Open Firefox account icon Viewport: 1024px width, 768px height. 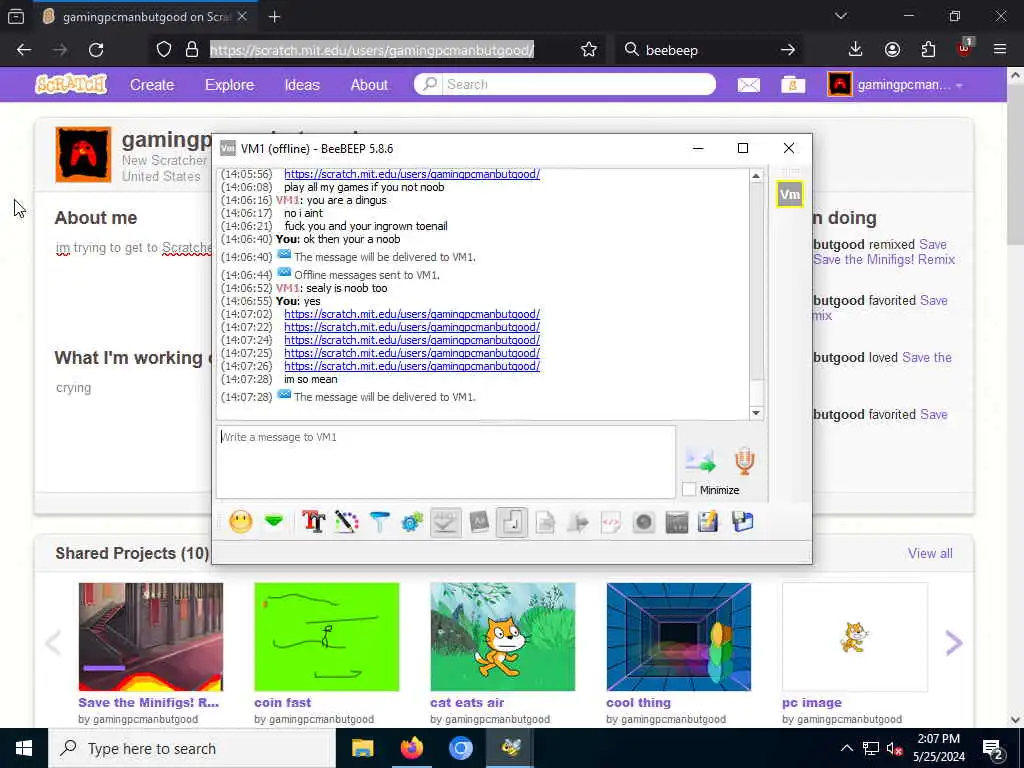click(892, 50)
